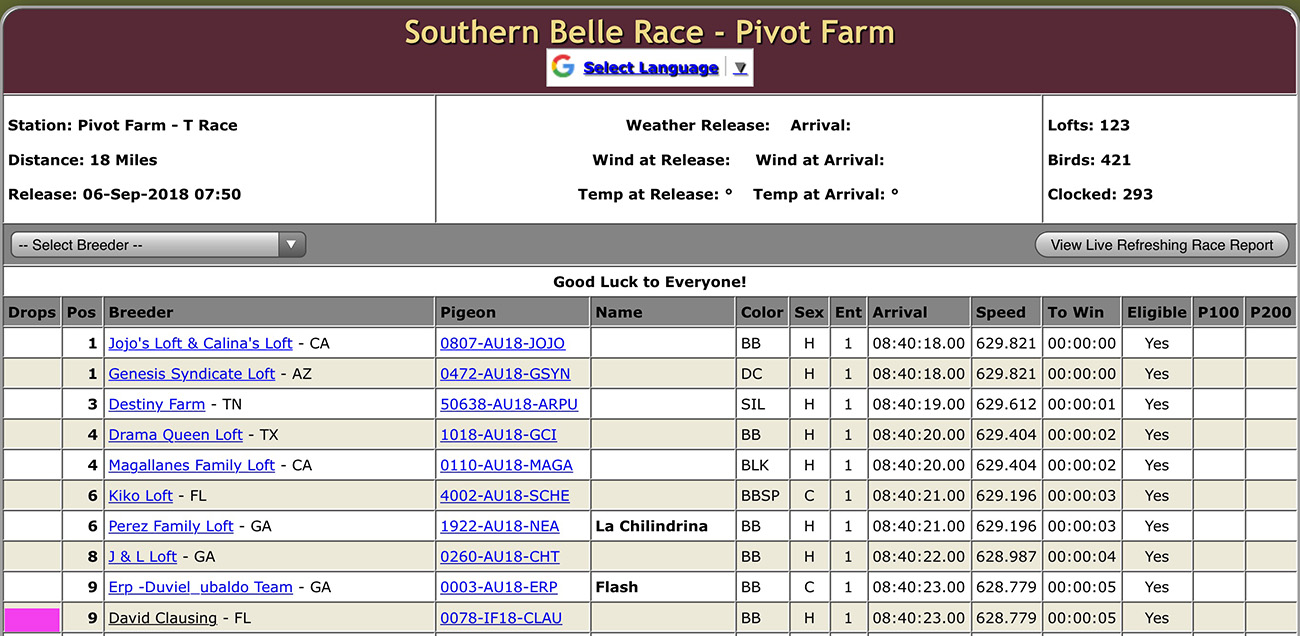
Task: Select the Magallanes Family Loft link
Action: click(191, 466)
